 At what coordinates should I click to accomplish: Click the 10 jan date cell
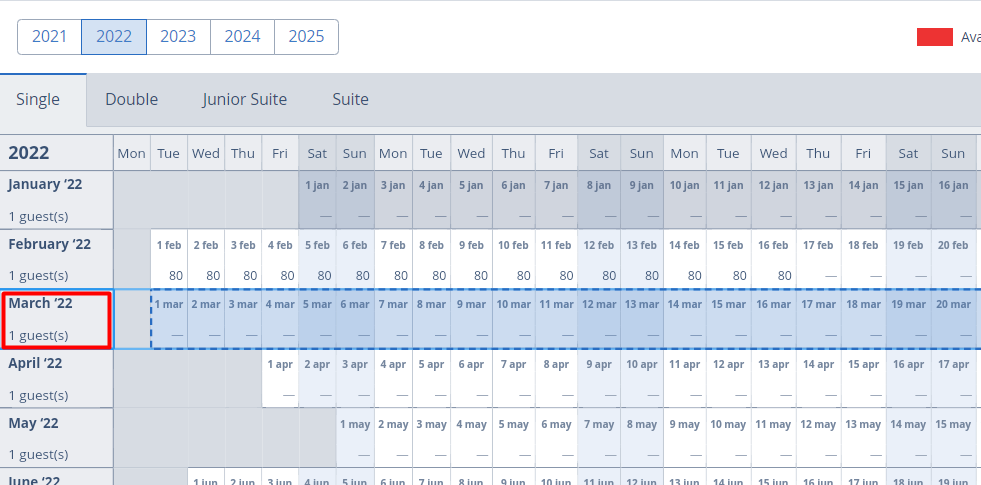tap(684, 200)
